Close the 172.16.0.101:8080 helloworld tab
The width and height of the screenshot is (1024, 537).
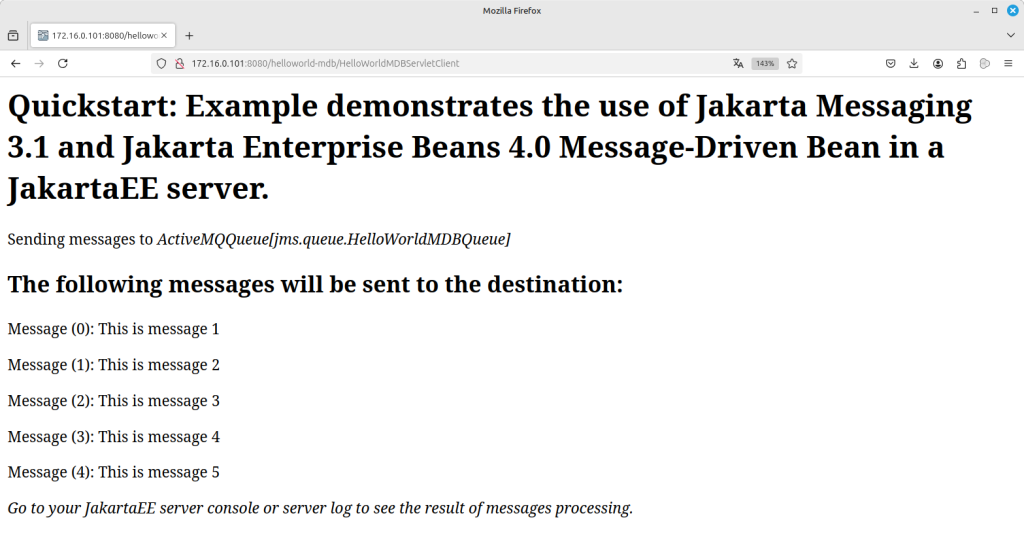click(164, 35)
